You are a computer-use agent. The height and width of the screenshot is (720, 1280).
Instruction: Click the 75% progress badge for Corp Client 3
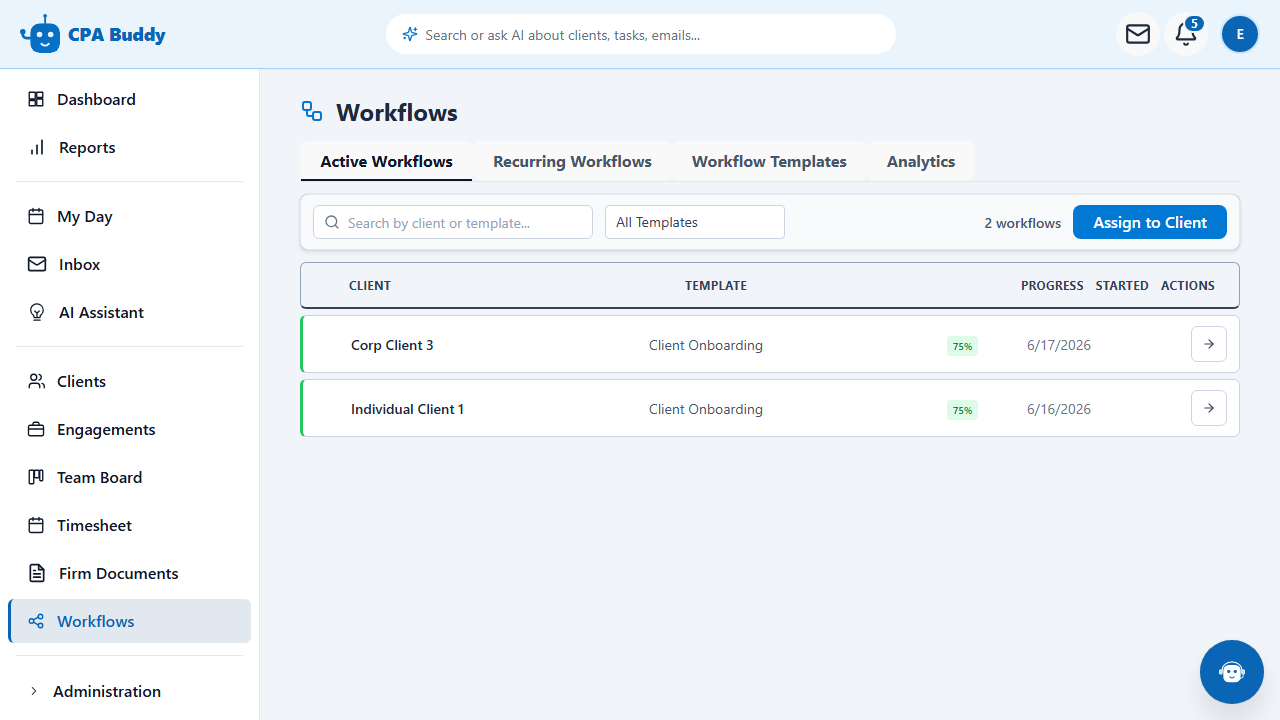(x=962, y=346)
